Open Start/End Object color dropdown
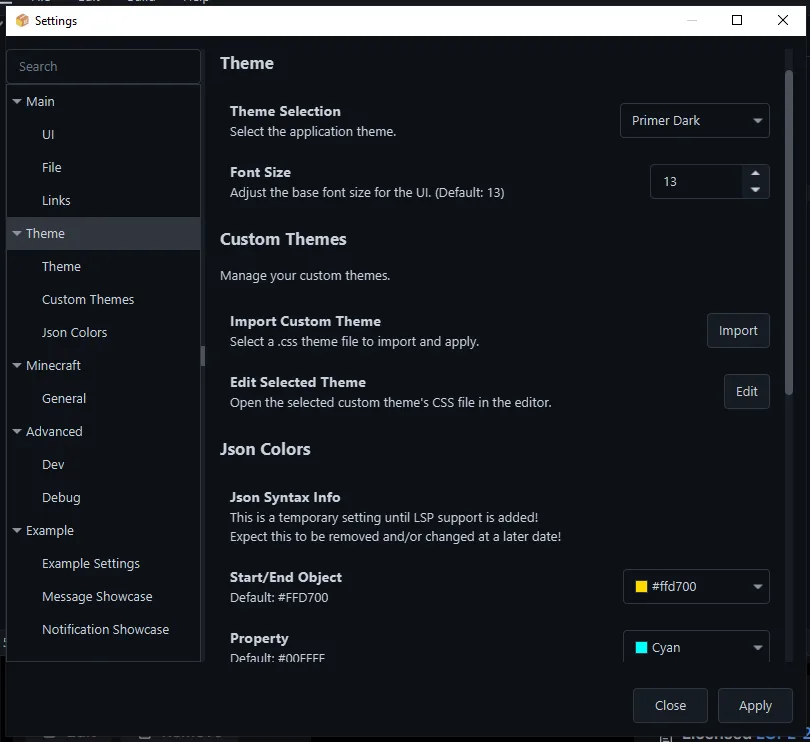Image resolution: width=810 pixels, height=742 pixels. 758,587
